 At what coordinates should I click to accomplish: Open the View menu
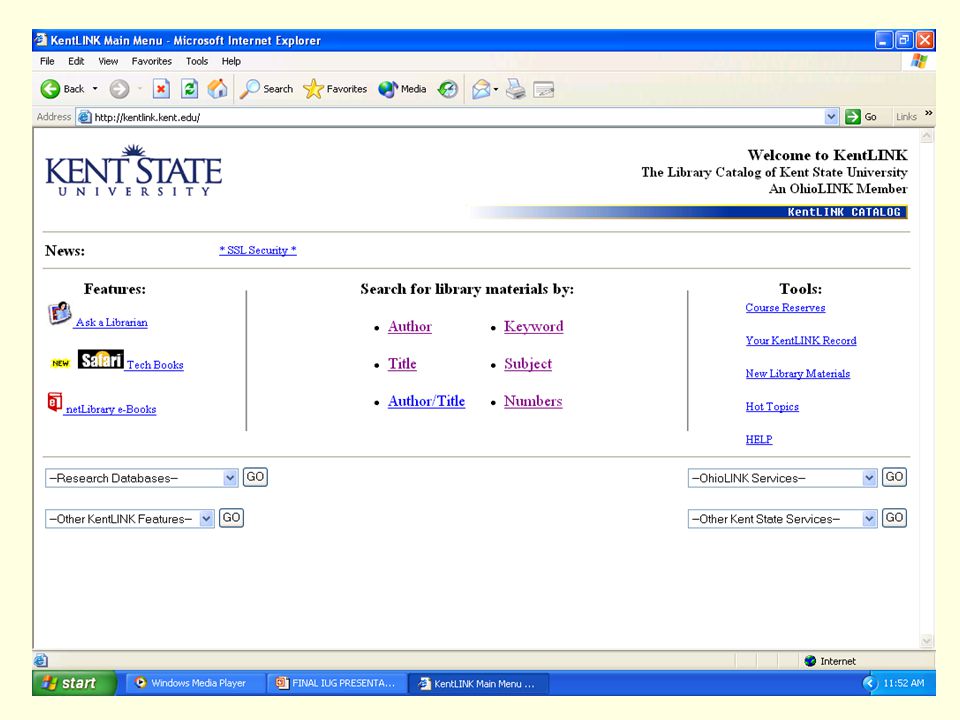108,61
